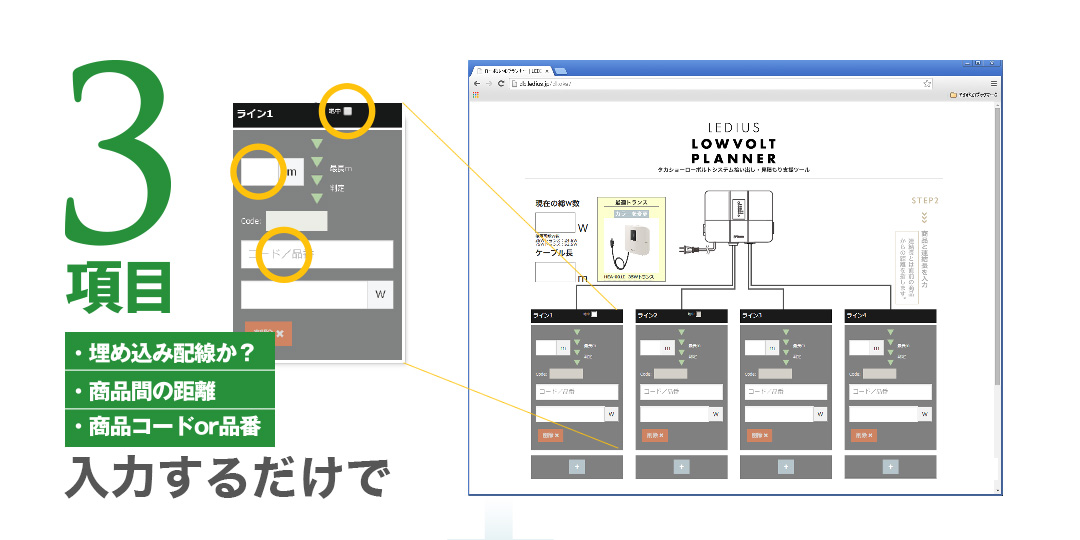Viewport: 1080px width, 540px height.
Task: Click ライン4 wattage input field
Action: 883,414
